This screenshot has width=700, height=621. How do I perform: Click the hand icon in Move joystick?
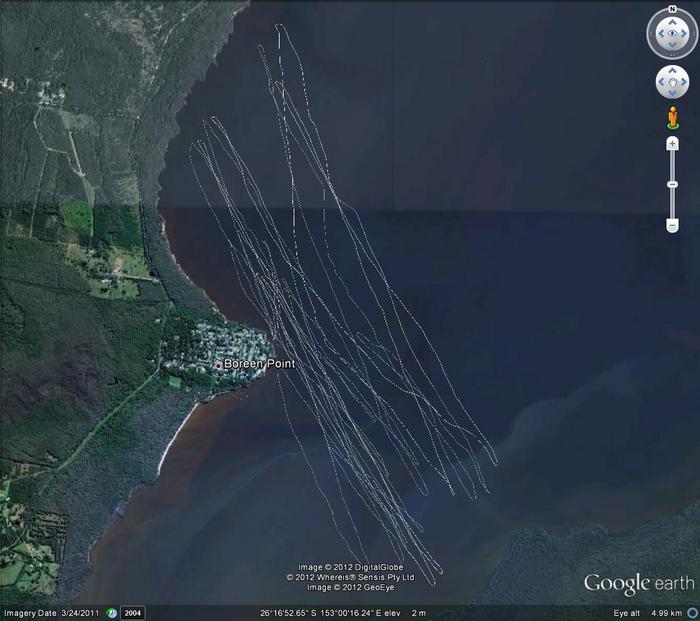coord(672,81)
